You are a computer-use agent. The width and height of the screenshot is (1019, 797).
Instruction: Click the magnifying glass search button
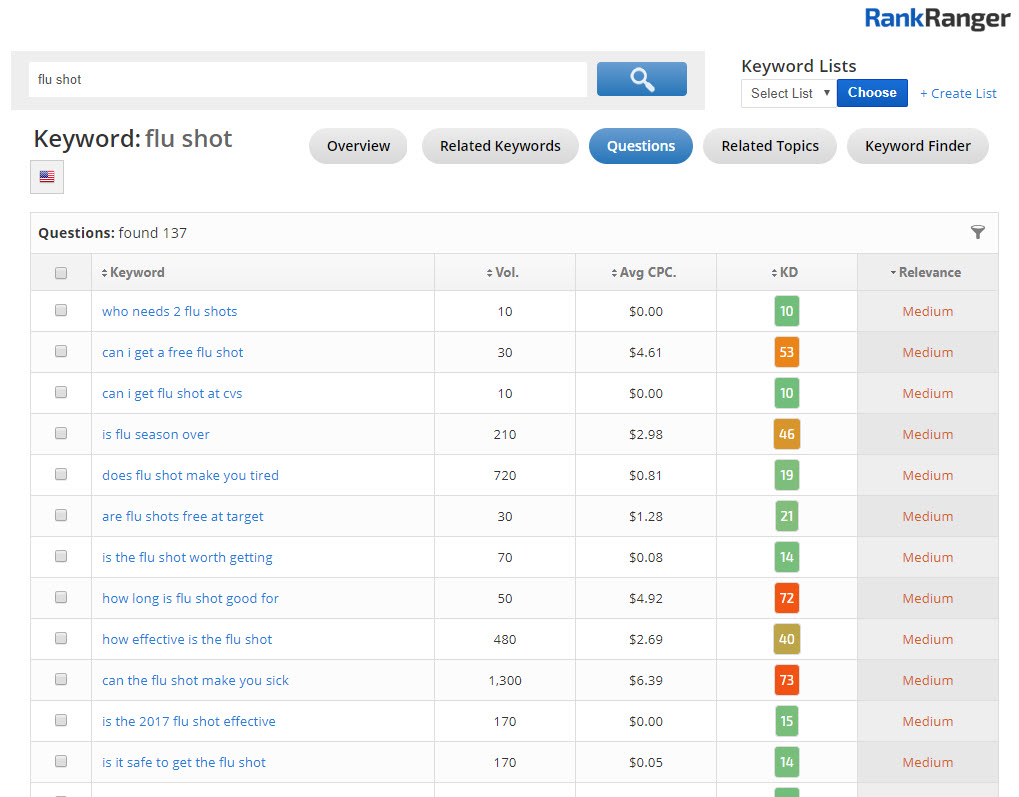(641, 79)
